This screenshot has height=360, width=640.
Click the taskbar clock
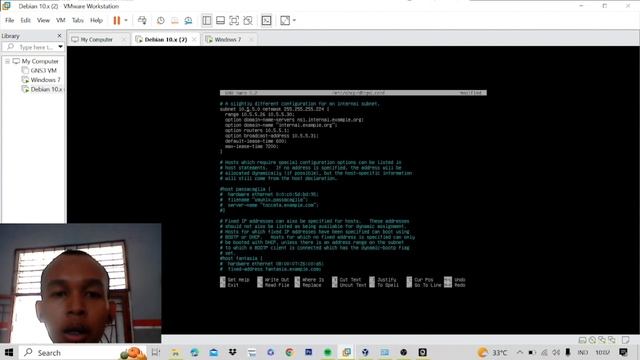tap(602, 352)
